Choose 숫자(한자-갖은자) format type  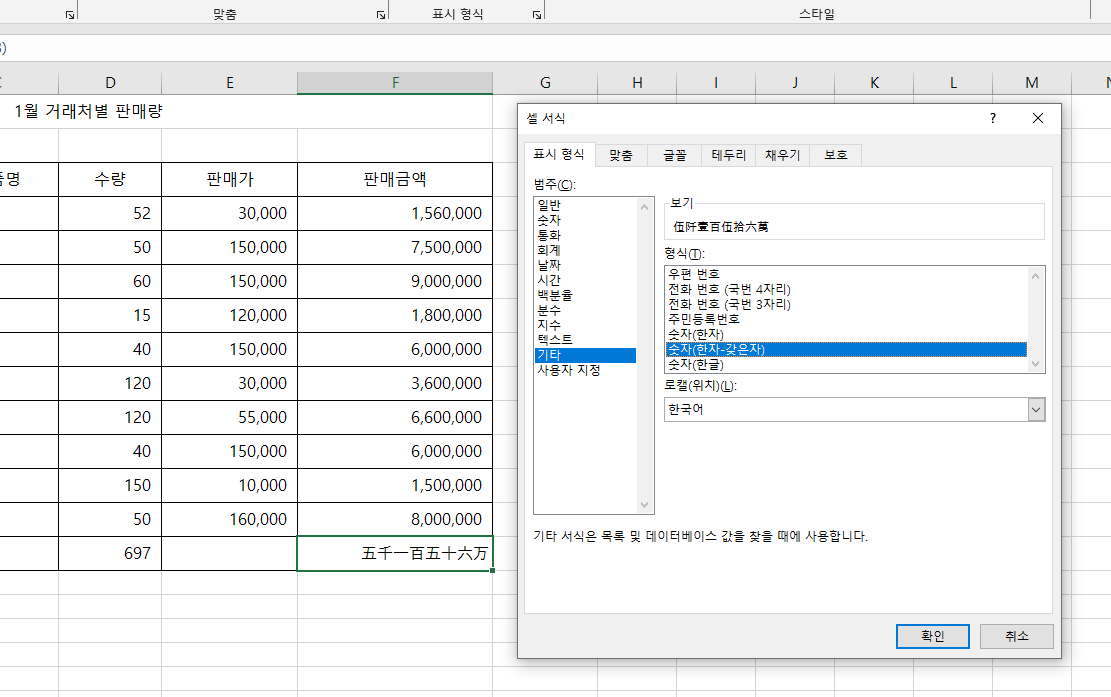click(846, 349)
